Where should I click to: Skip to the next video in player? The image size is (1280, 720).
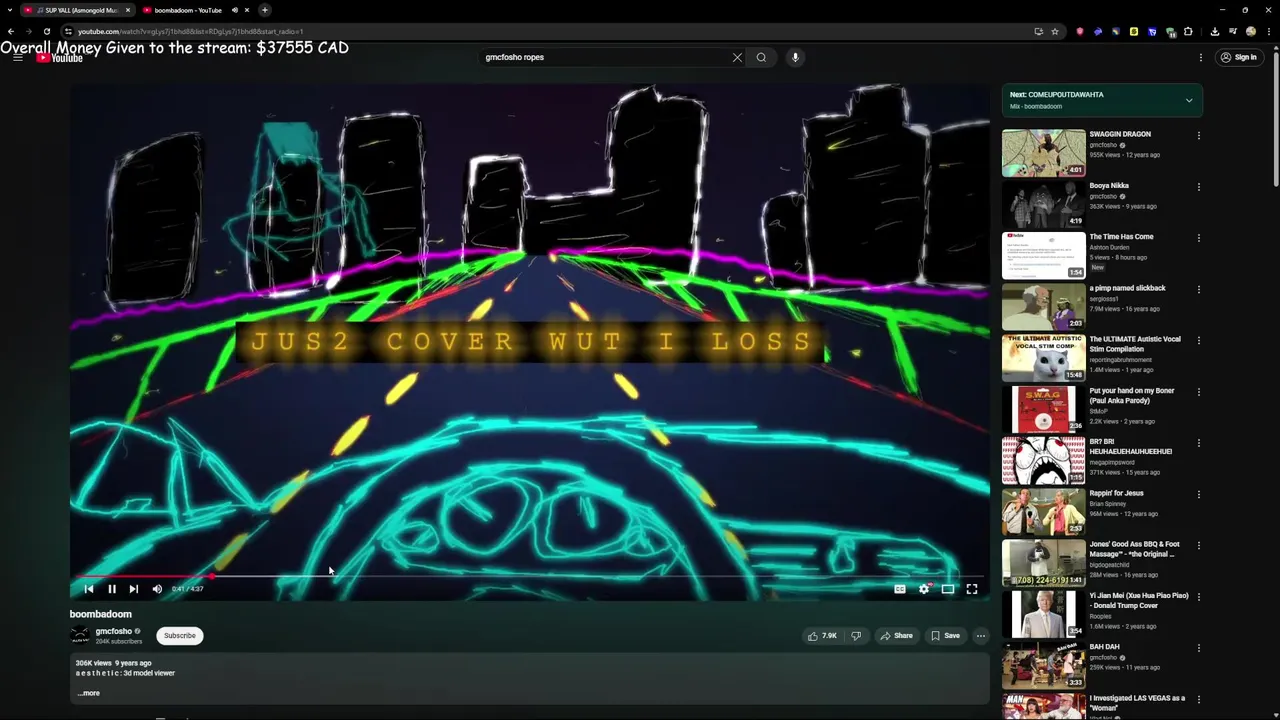133,589
